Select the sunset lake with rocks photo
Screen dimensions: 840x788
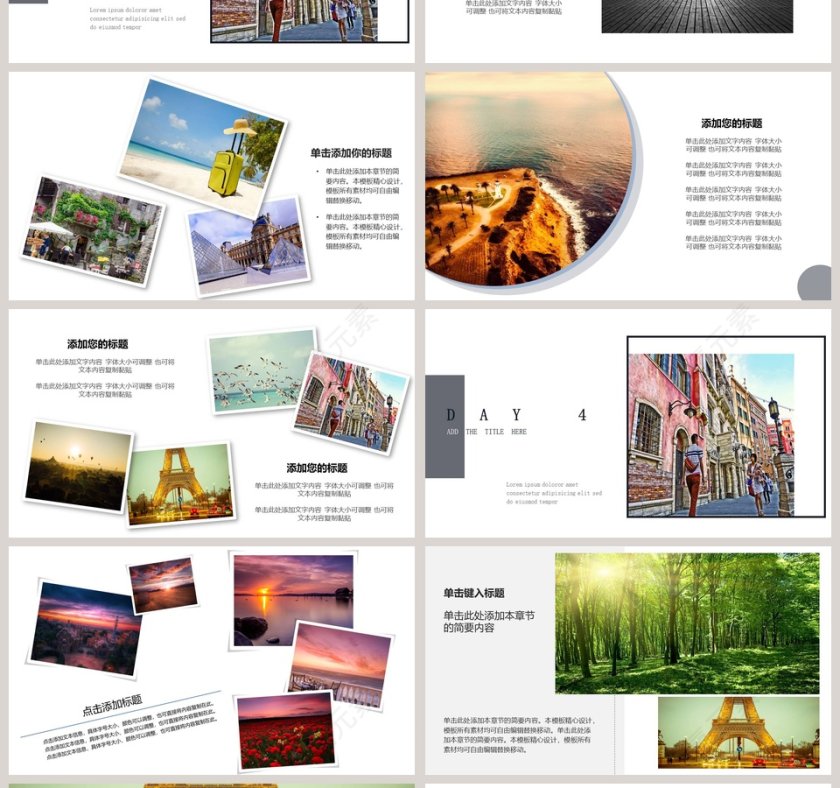292,600
